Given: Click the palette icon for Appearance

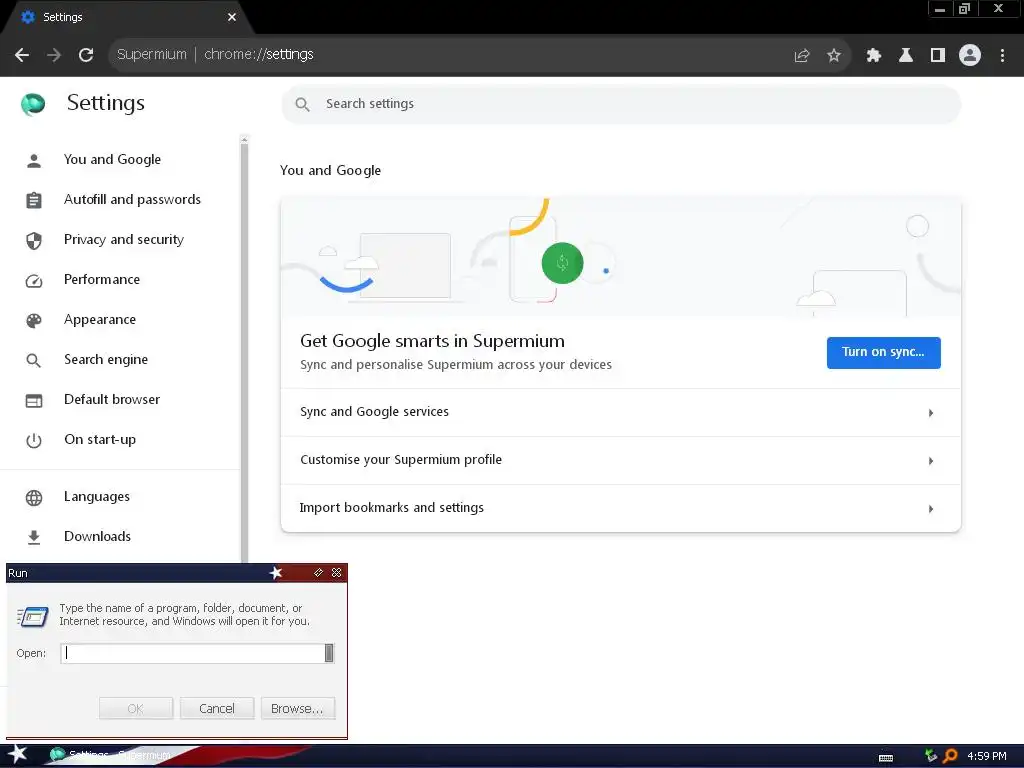Looking at the screenshot, I should pos(34,320).
